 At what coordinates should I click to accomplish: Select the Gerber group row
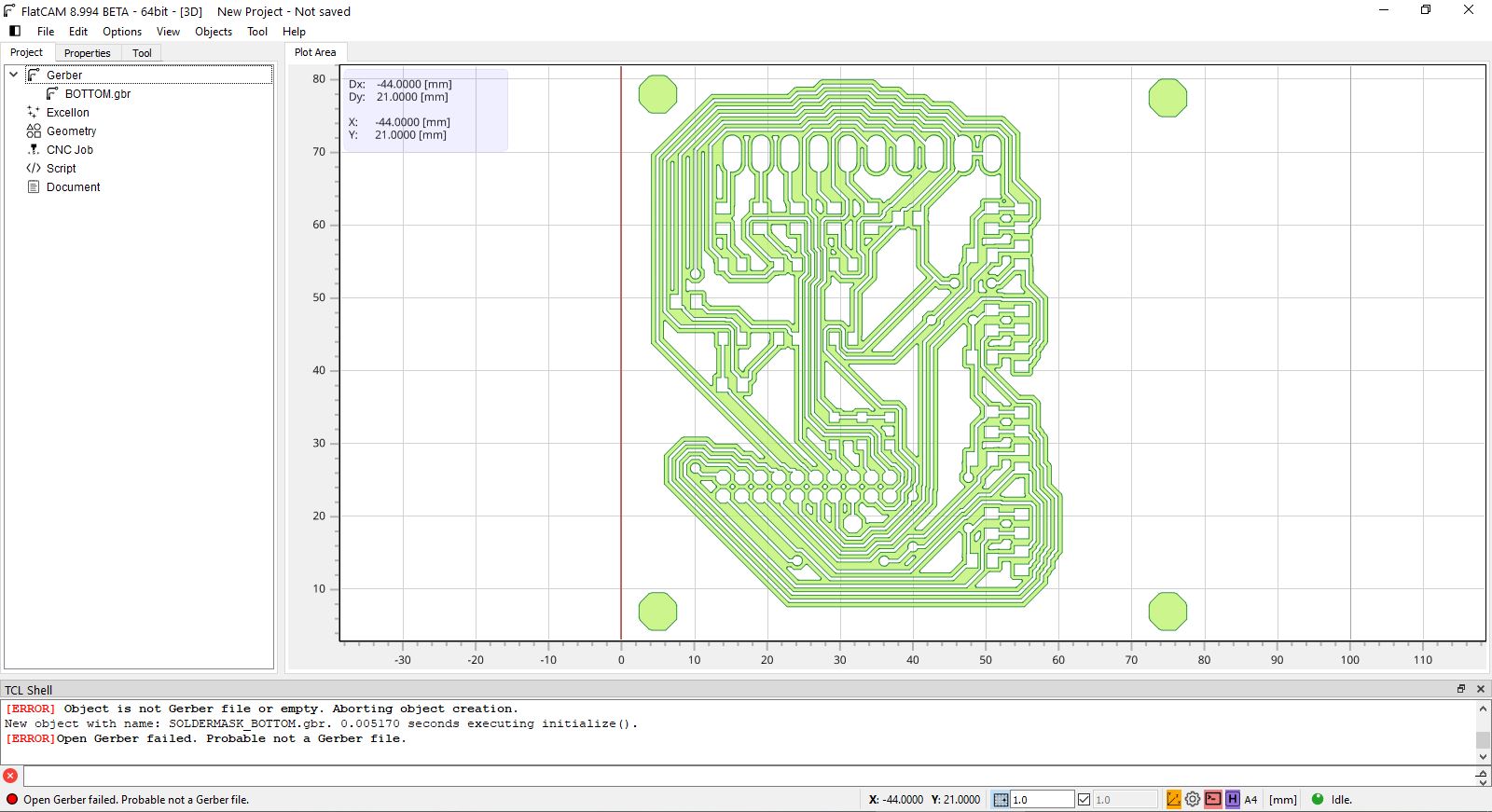click(149, 75)
